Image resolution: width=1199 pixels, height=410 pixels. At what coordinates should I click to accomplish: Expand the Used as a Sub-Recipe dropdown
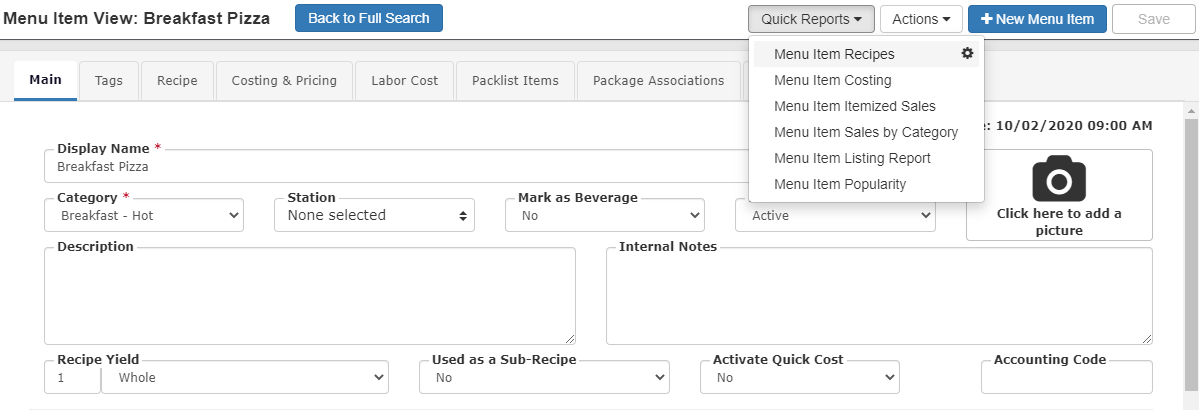[544, 378]
